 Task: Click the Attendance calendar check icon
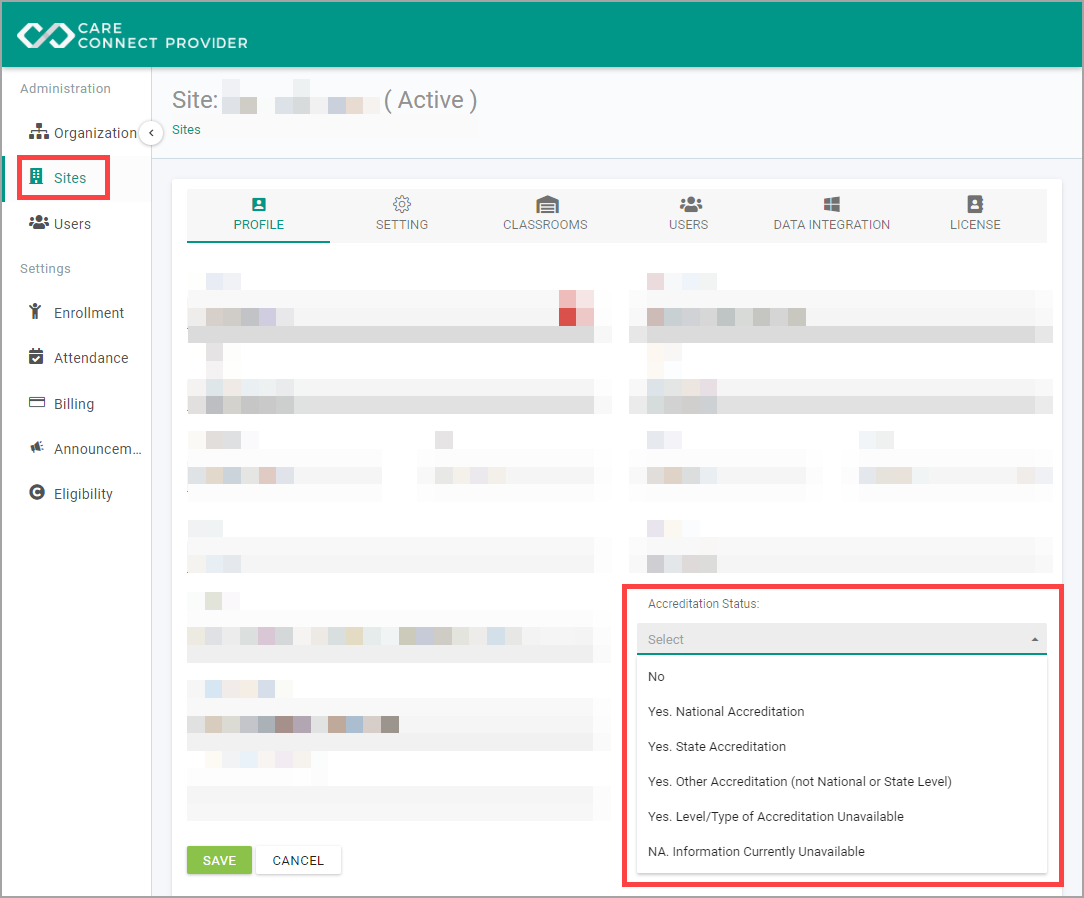tap(36, 357)
